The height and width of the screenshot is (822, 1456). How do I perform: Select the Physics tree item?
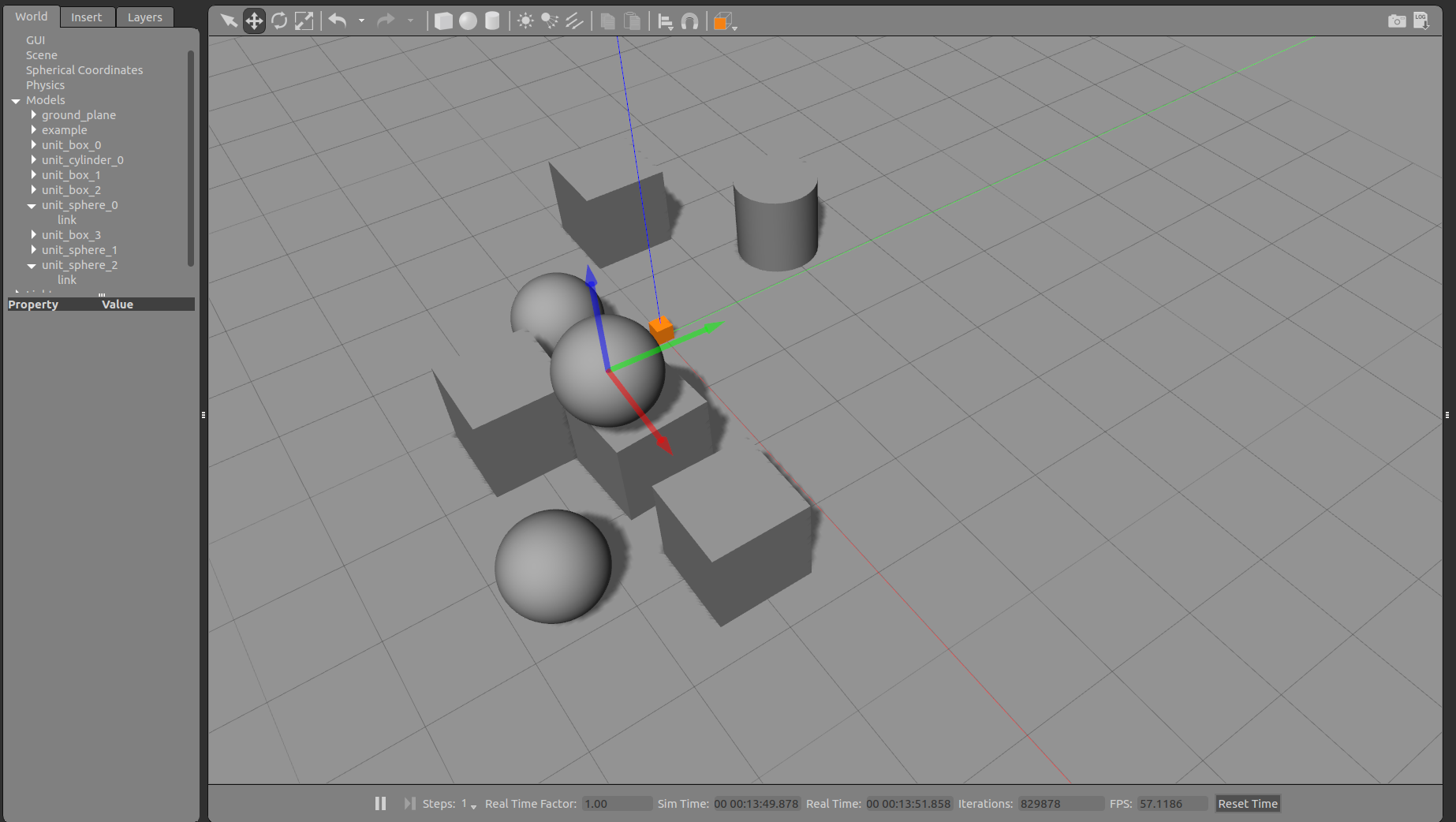point(45,85)
